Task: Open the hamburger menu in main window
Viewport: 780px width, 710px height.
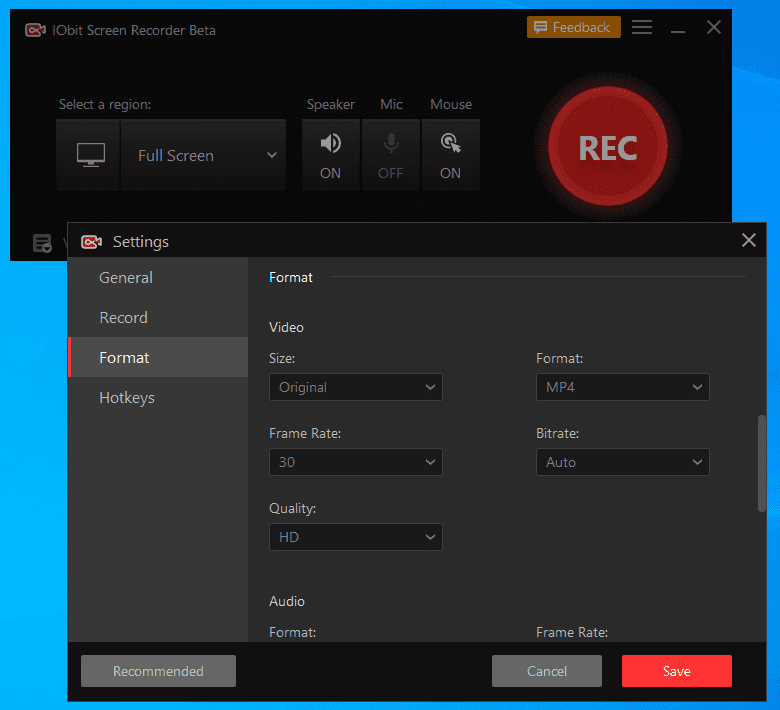Action: (x=642, y=27)
